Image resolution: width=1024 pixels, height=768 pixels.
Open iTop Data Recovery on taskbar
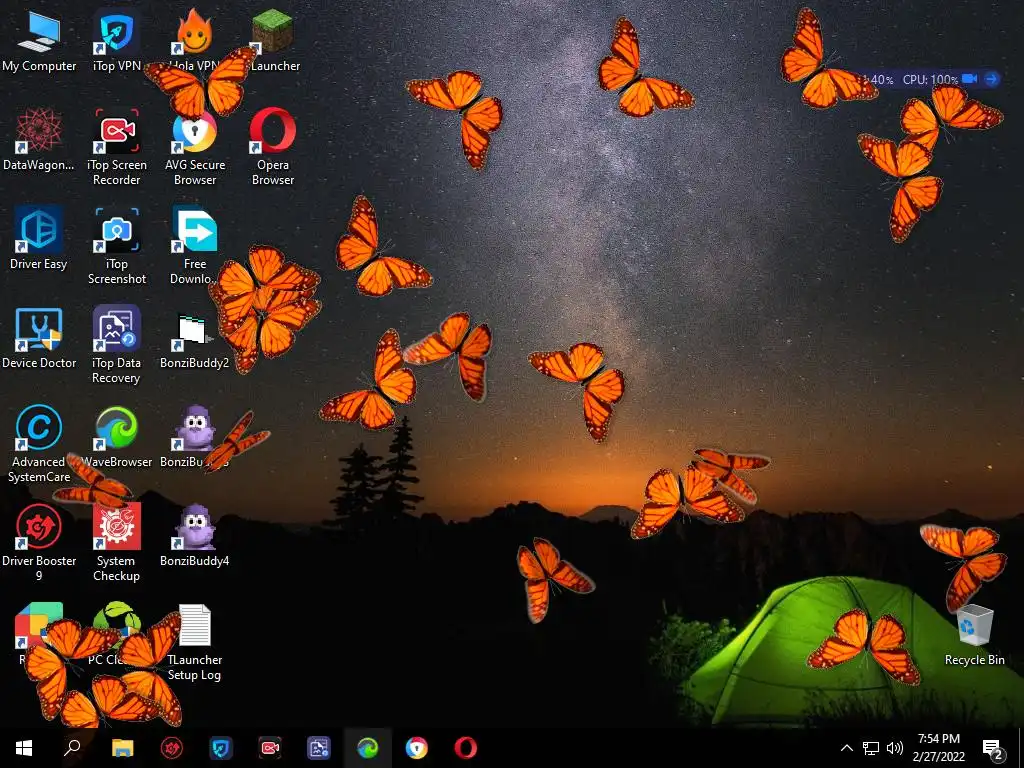(319, 748)
